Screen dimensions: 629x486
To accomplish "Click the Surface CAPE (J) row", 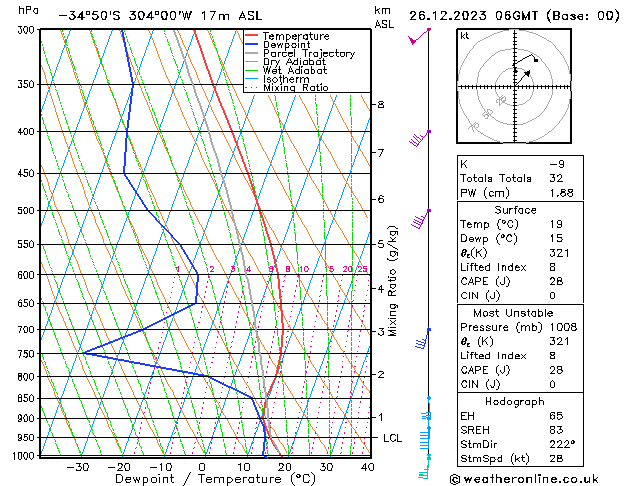I will point(520,281).
